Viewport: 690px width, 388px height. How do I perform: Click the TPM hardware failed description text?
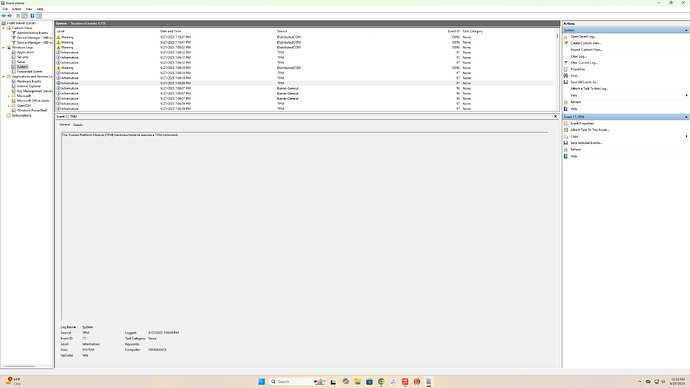pos(120,135)
